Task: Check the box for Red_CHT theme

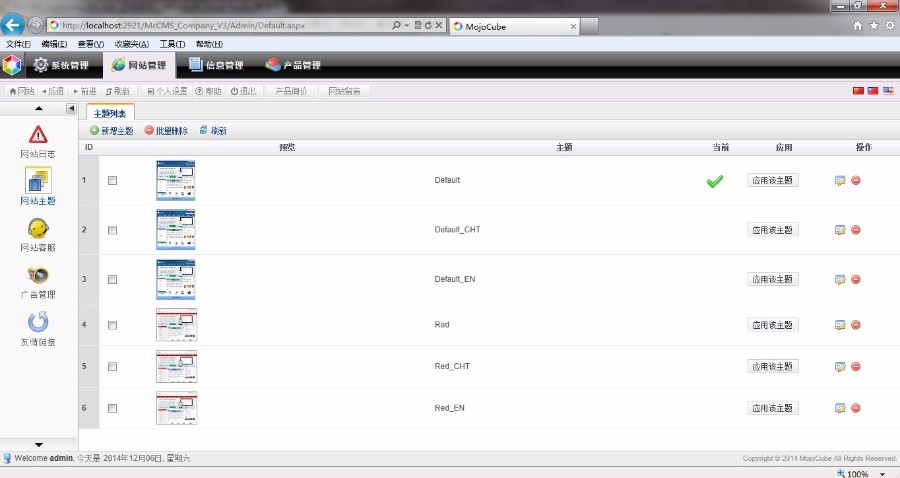Action: coord(112,367)
